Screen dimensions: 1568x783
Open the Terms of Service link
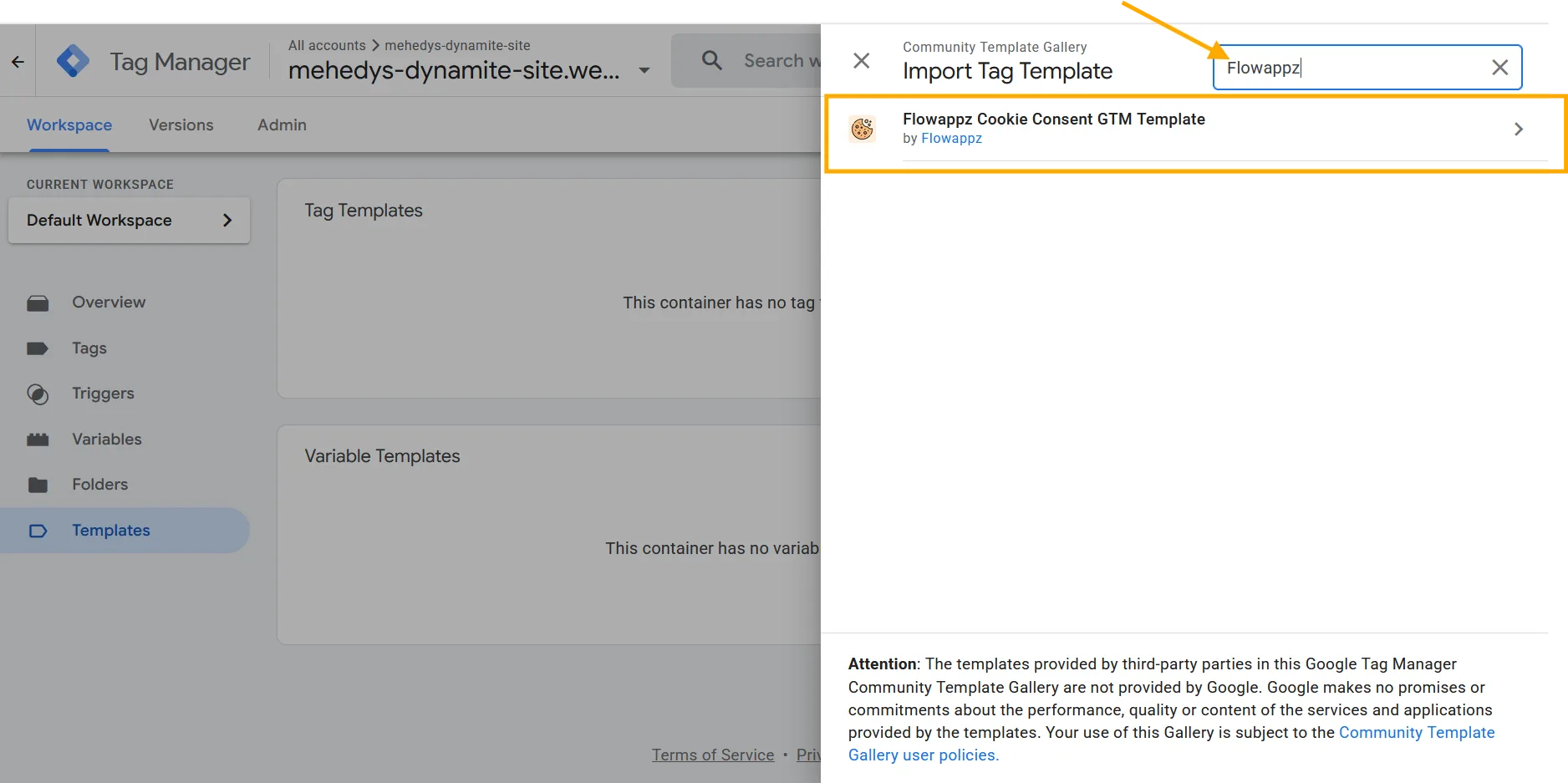[x=713, y=755]
